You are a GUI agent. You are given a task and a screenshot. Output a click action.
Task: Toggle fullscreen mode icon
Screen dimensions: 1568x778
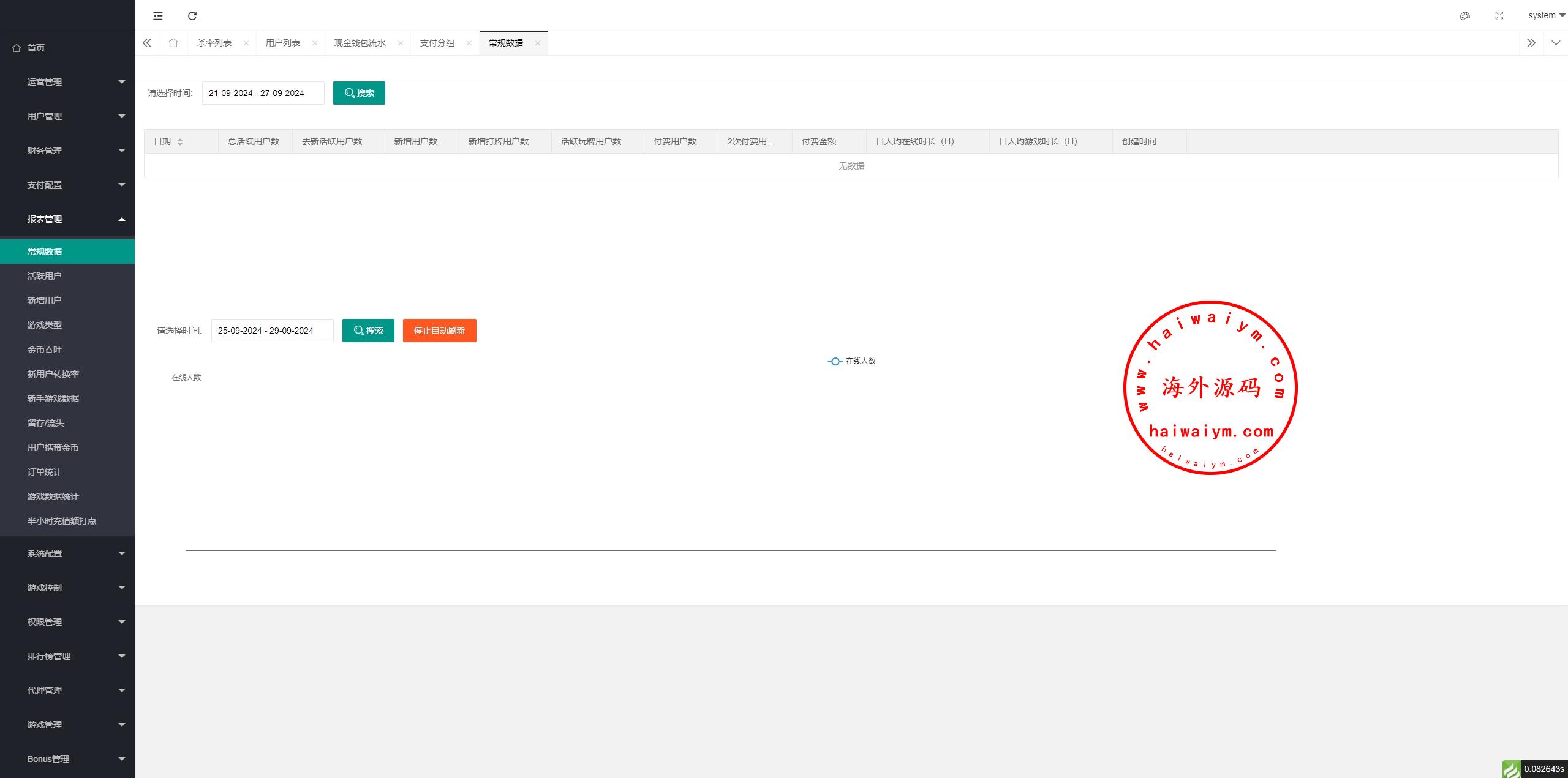pyautogui.click(x=1499, y=16)
